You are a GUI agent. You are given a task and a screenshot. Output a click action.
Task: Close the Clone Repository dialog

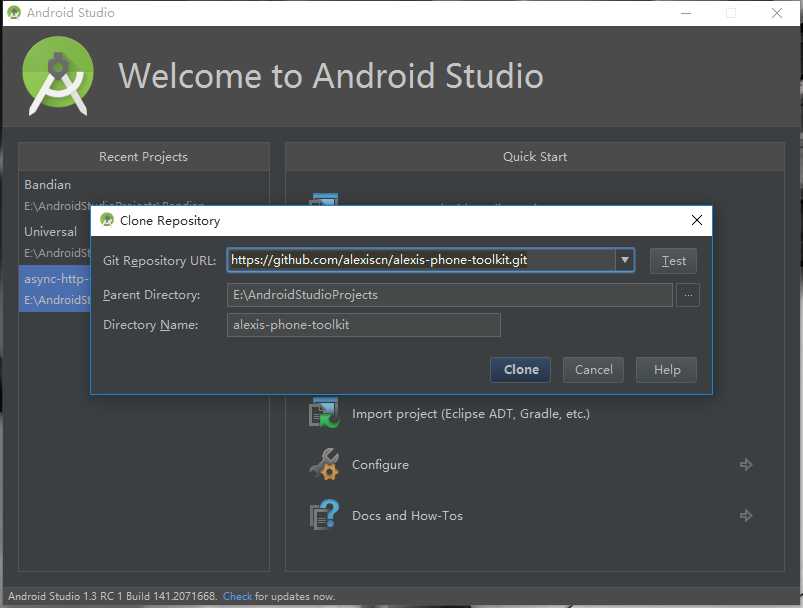point(696,220)
